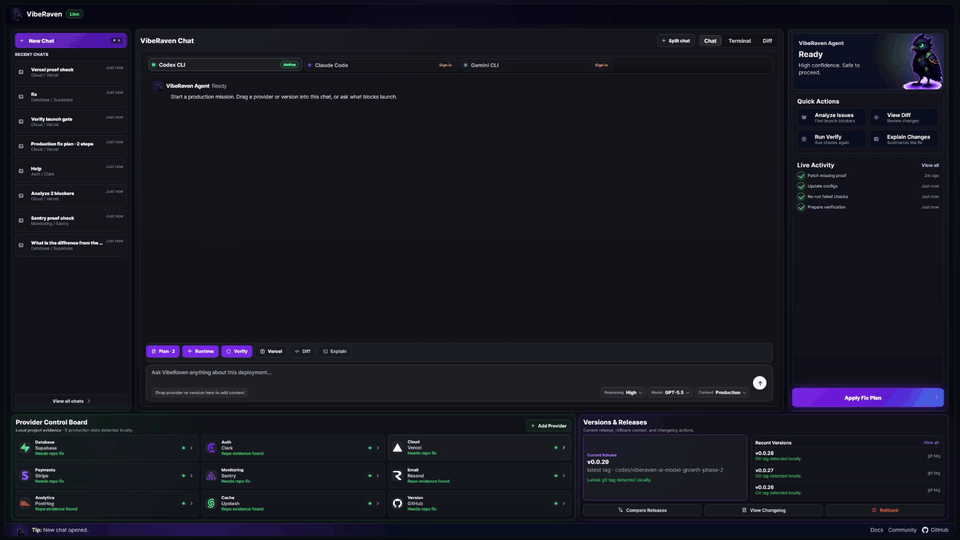The image size is (960, 540).
Task: Click the Docs link in footer
Action: click(x=876, y=530)
